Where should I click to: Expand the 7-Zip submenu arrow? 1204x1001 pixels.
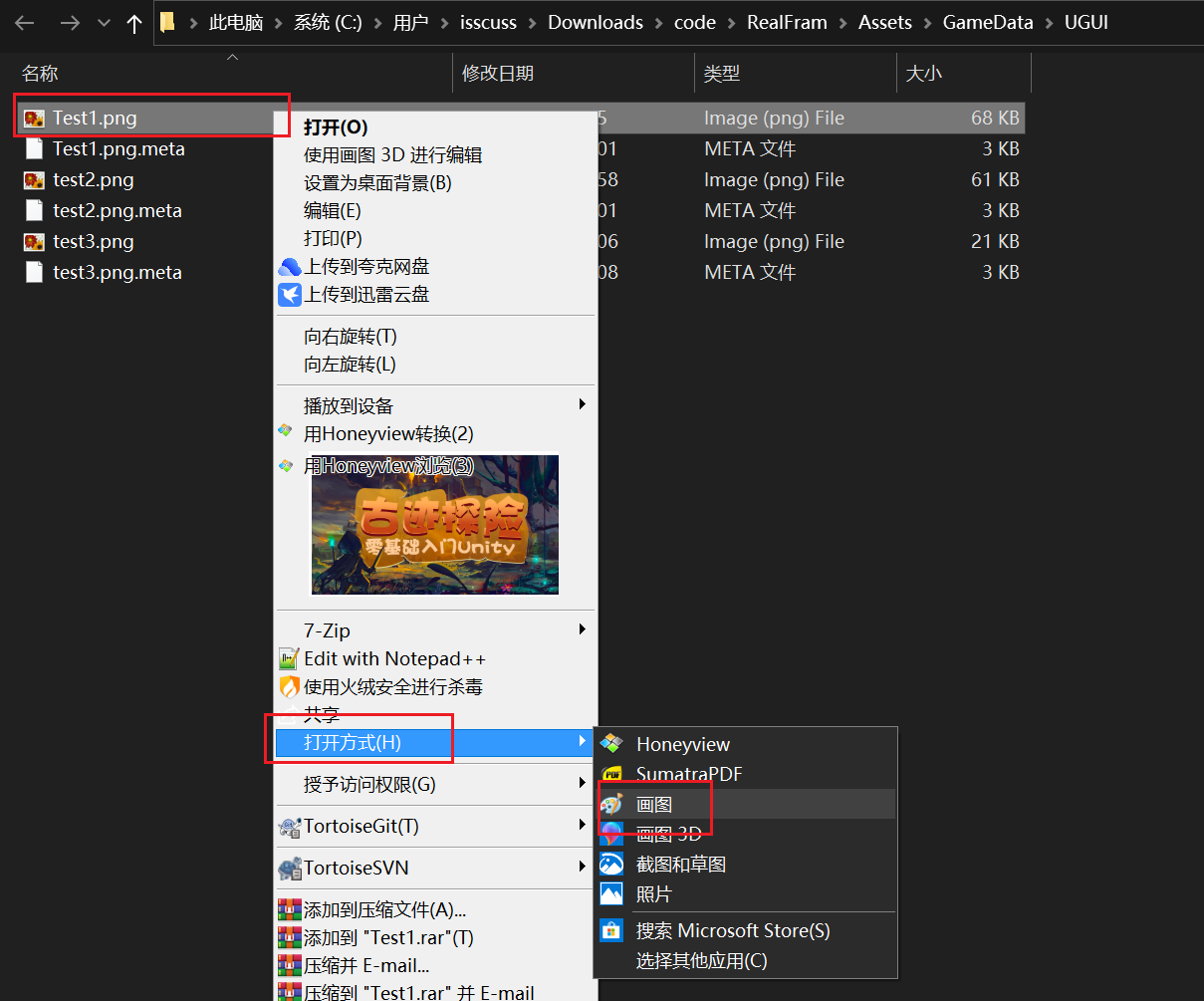(x=583, y=629)
